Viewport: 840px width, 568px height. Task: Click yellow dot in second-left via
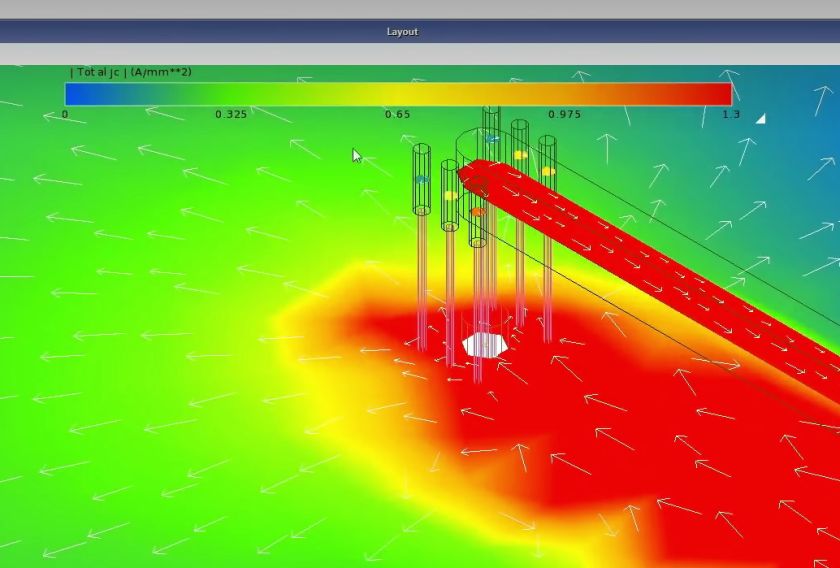451,196
